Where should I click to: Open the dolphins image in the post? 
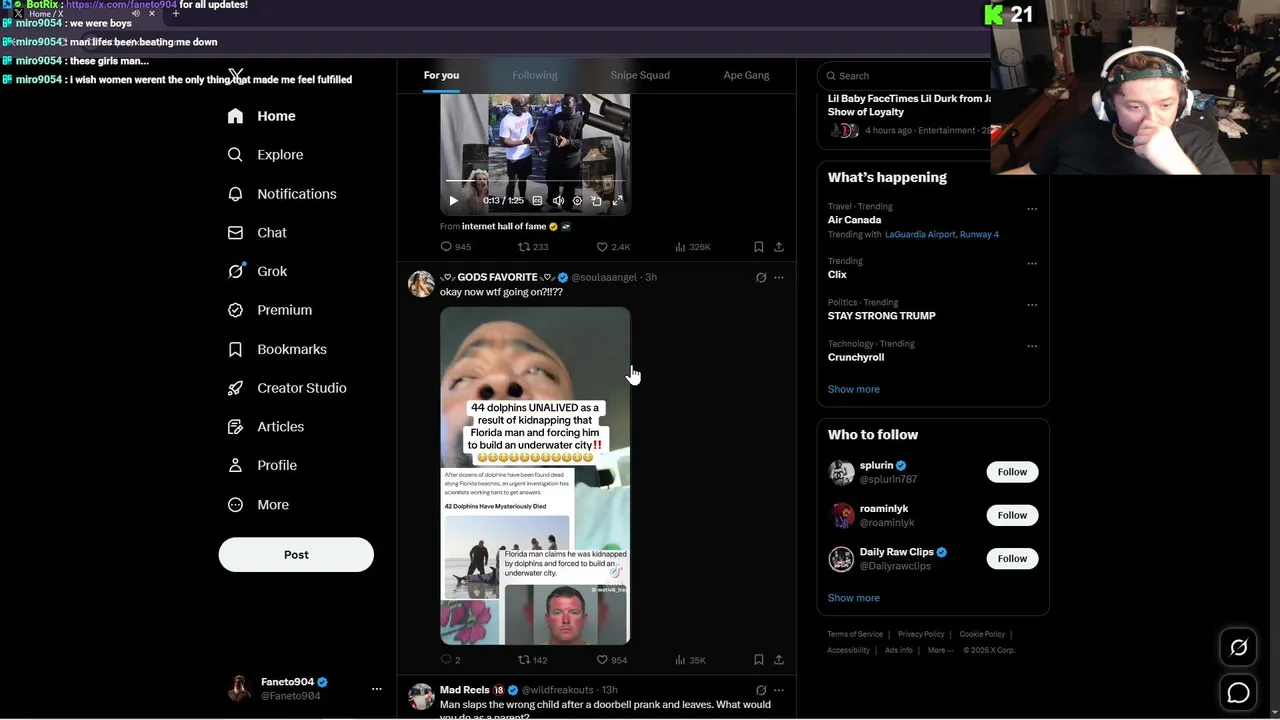(535, 476)
